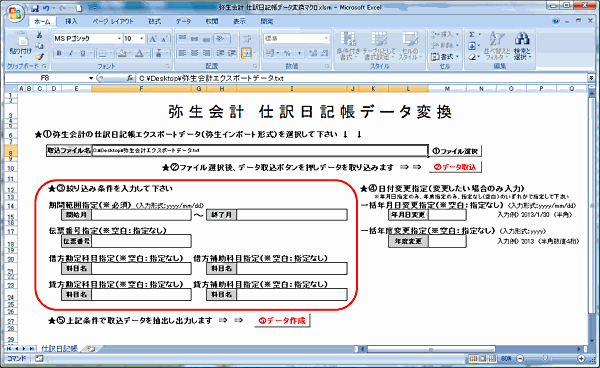Open Sort and Filter (並べ替えとフィルタ)
The image size is (600, 368).
point(497,46)
